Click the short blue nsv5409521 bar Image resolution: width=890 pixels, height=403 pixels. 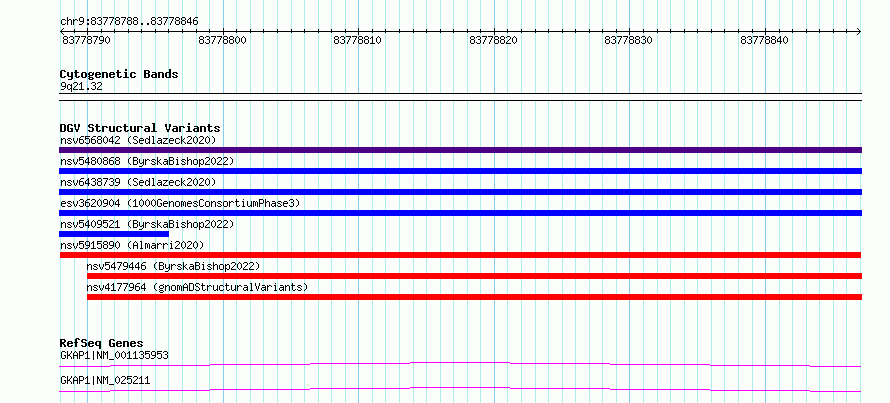click(x=114, y=234)
